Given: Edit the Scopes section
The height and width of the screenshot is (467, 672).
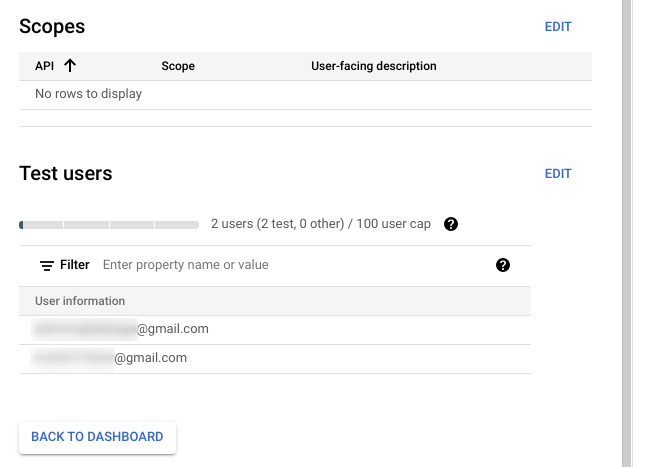Looking at the screenshot, I should 558,27.
